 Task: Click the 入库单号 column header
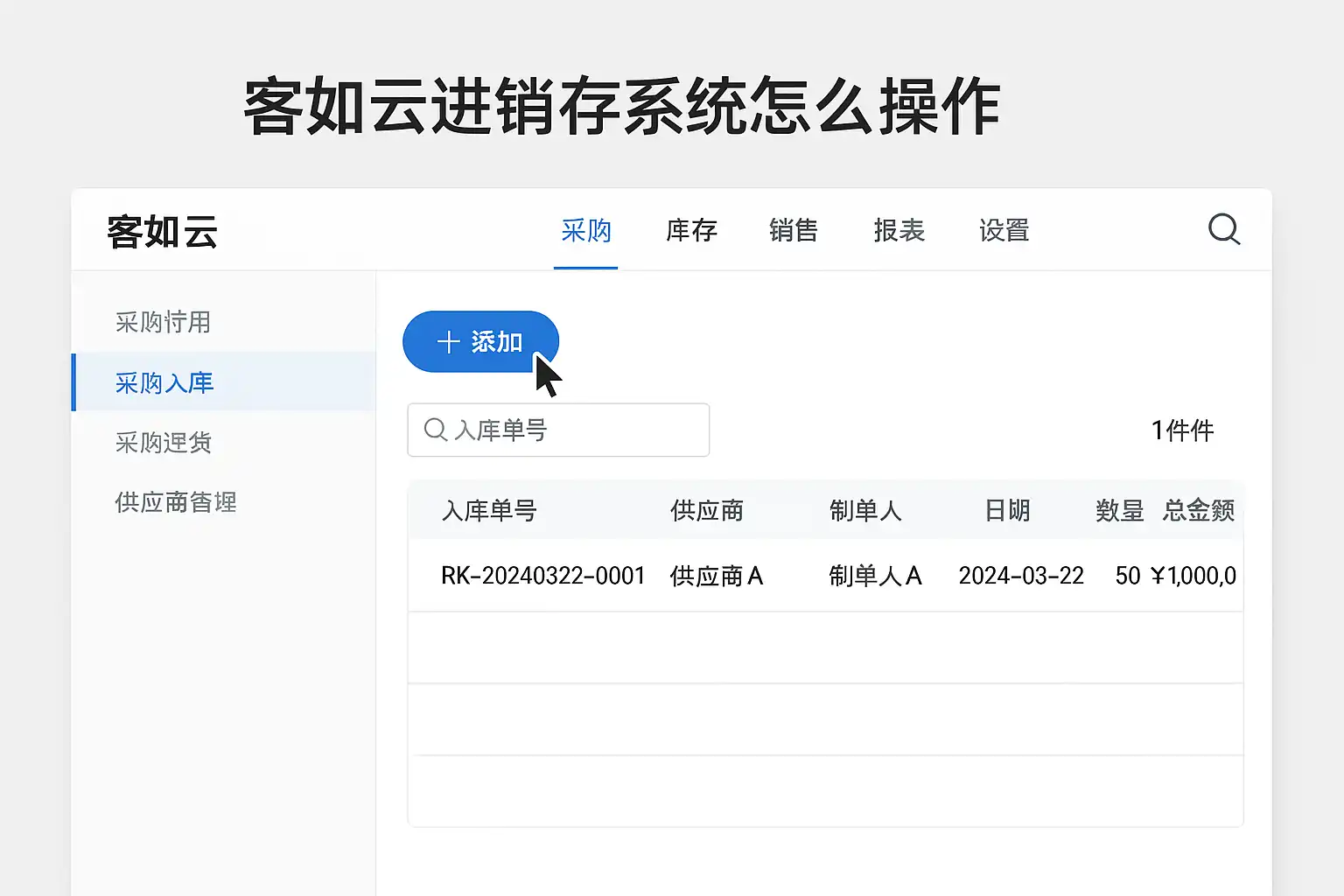tap(489, 510)
